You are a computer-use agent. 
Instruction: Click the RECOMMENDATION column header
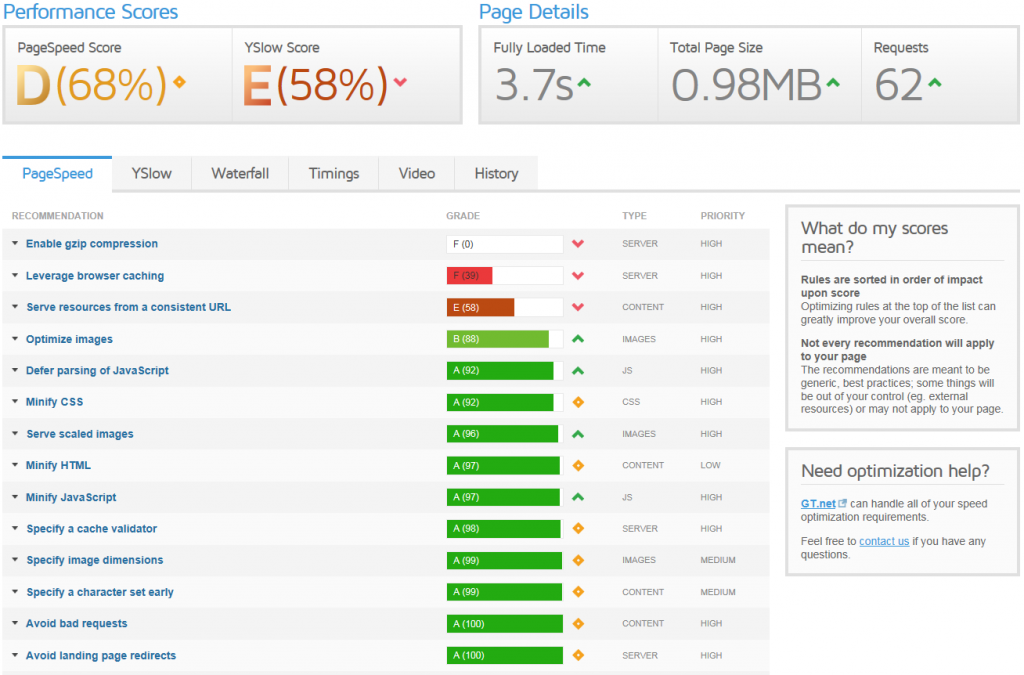pyautogui.click(x=57, y=215)
